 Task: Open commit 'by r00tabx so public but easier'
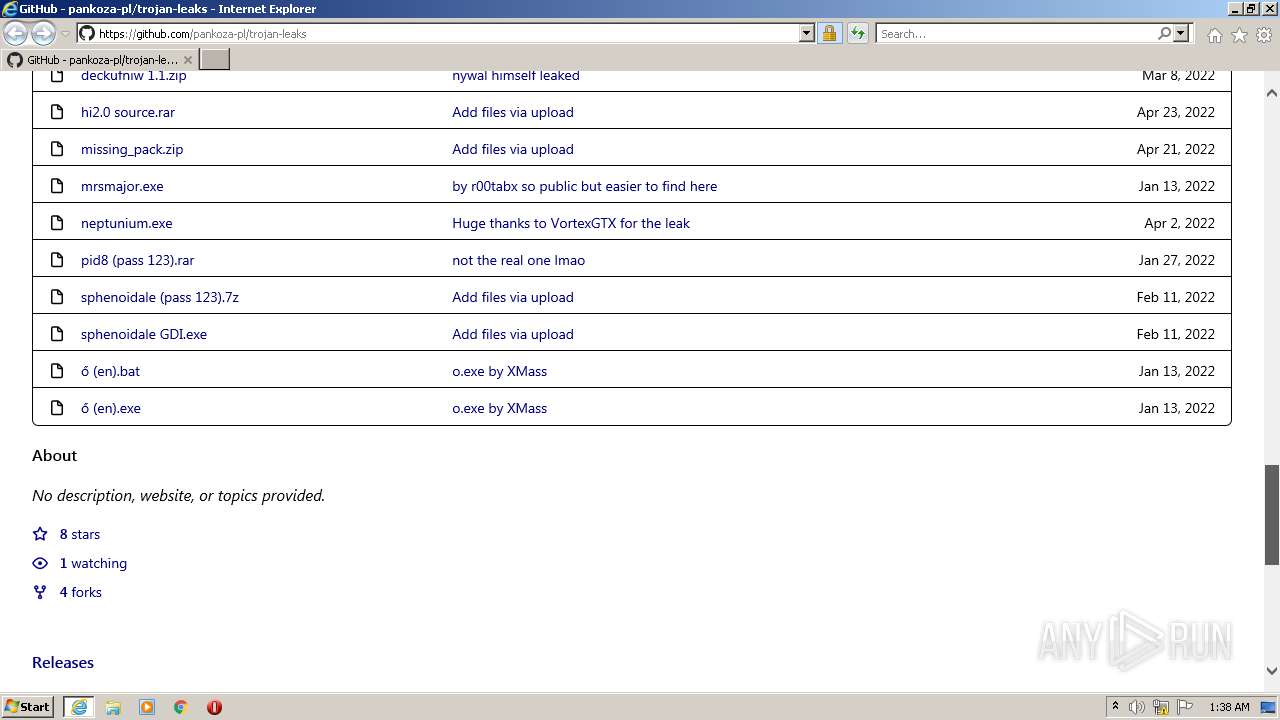[585, 186]
